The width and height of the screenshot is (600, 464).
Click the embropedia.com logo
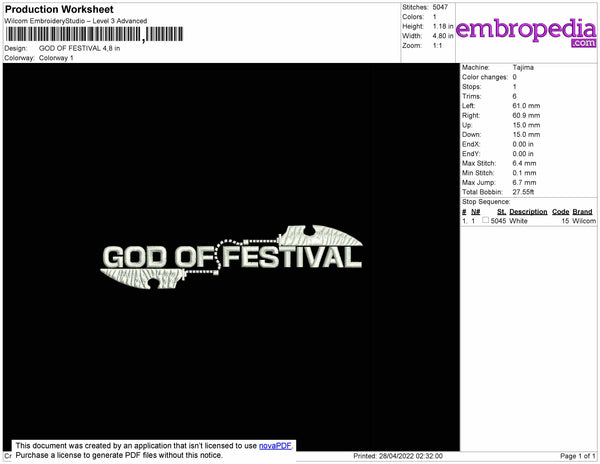point(526,32)
